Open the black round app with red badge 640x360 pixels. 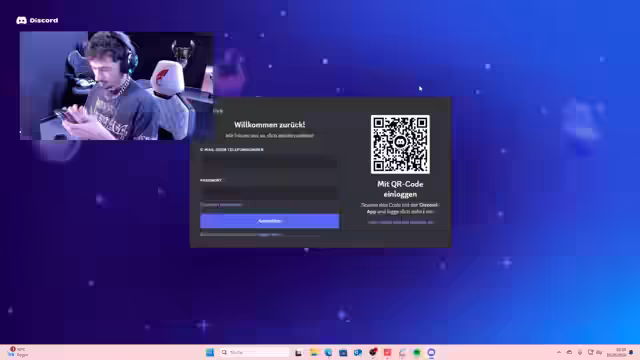point(373,352)
